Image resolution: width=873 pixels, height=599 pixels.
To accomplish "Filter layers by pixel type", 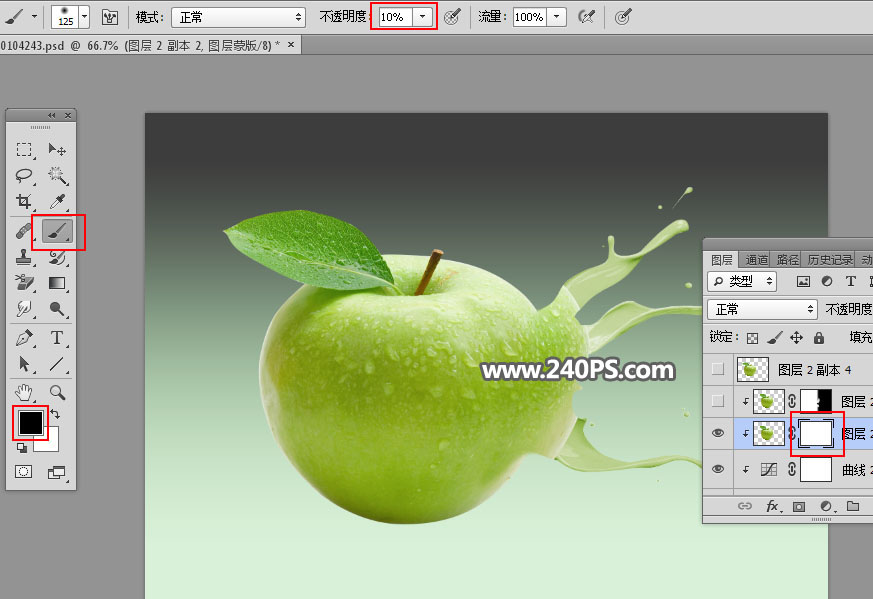I will (803, 282).
